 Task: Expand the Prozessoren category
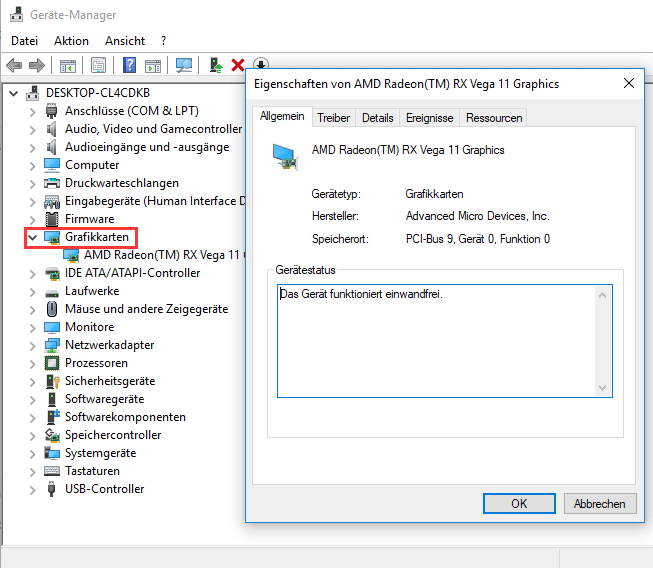(x=33, y=363)
